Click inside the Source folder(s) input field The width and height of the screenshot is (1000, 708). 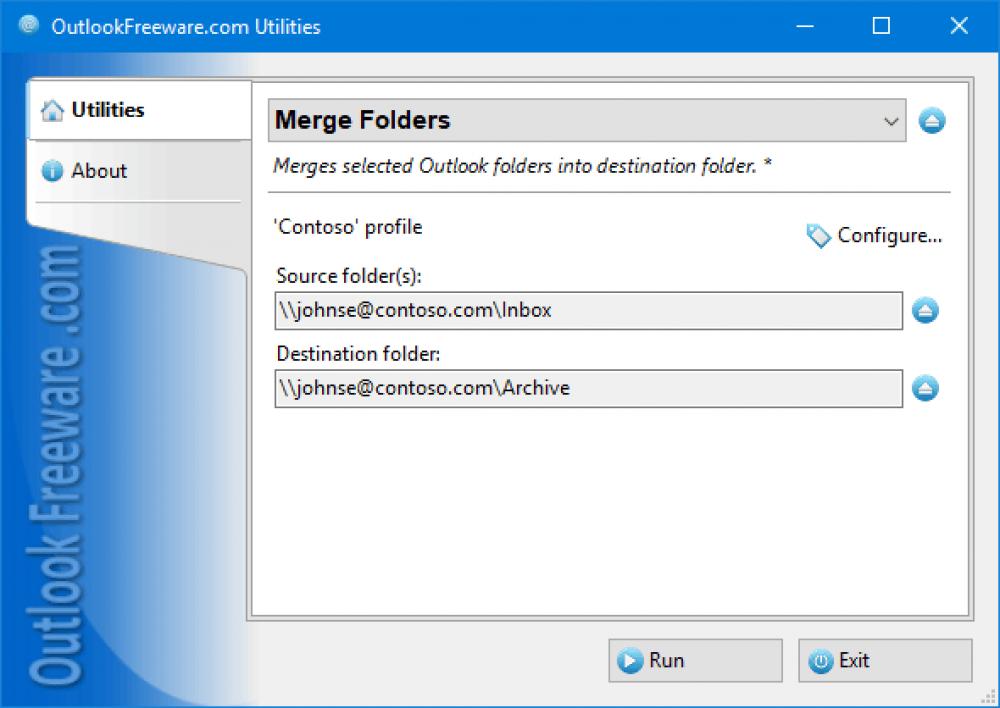pyautogui.click(x=590, y=310)
